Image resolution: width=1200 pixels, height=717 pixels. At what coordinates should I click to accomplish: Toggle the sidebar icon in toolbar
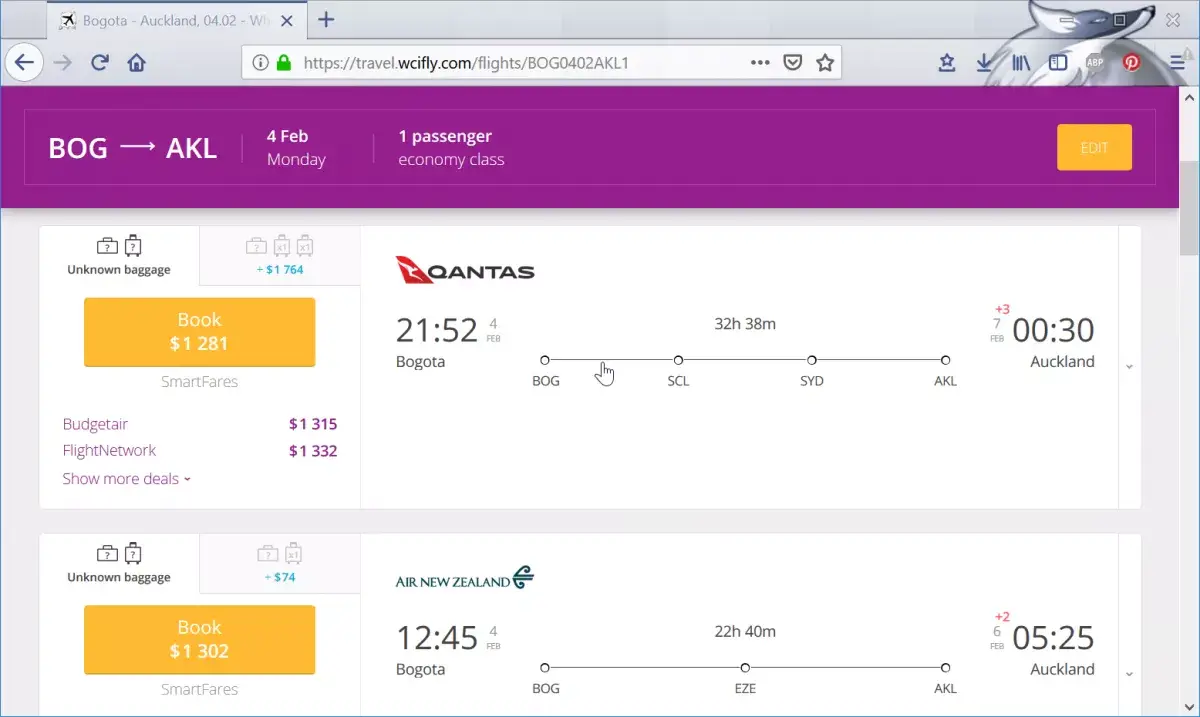click(1058, 63)
